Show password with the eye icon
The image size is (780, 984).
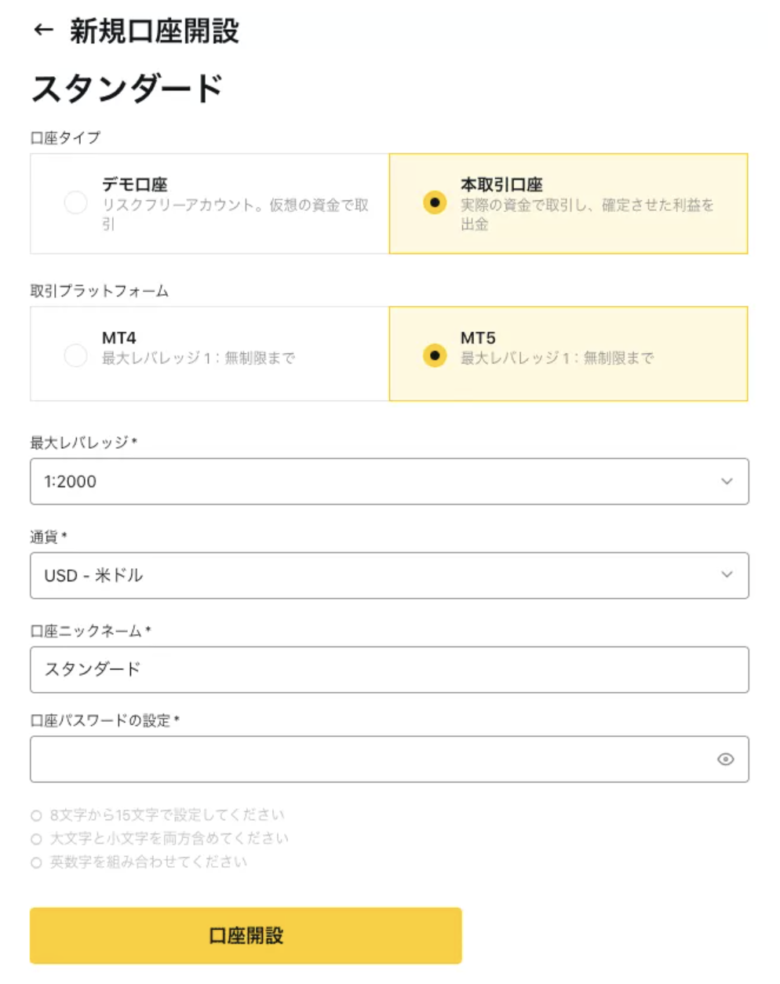[x=725, y=759]
